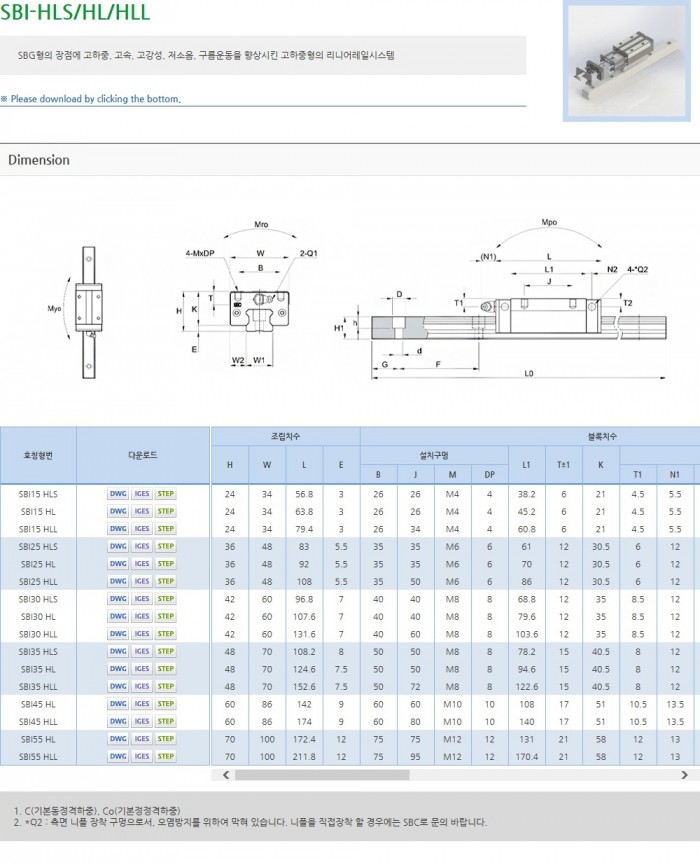
Task: Select the SBI45 HLL model name cell
Action: 38,722
